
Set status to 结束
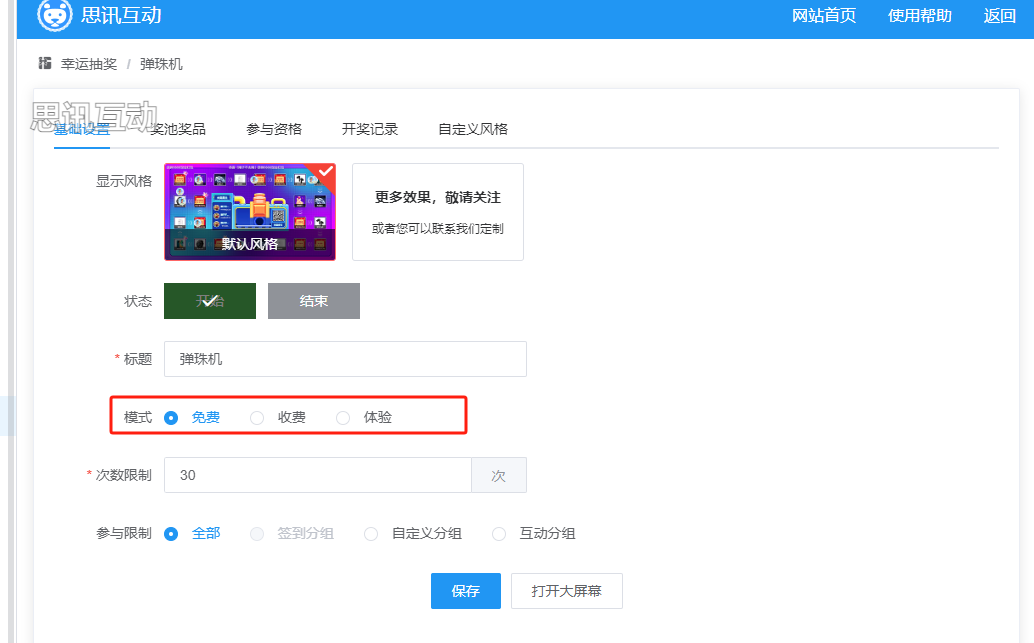(x=314, y=301)
